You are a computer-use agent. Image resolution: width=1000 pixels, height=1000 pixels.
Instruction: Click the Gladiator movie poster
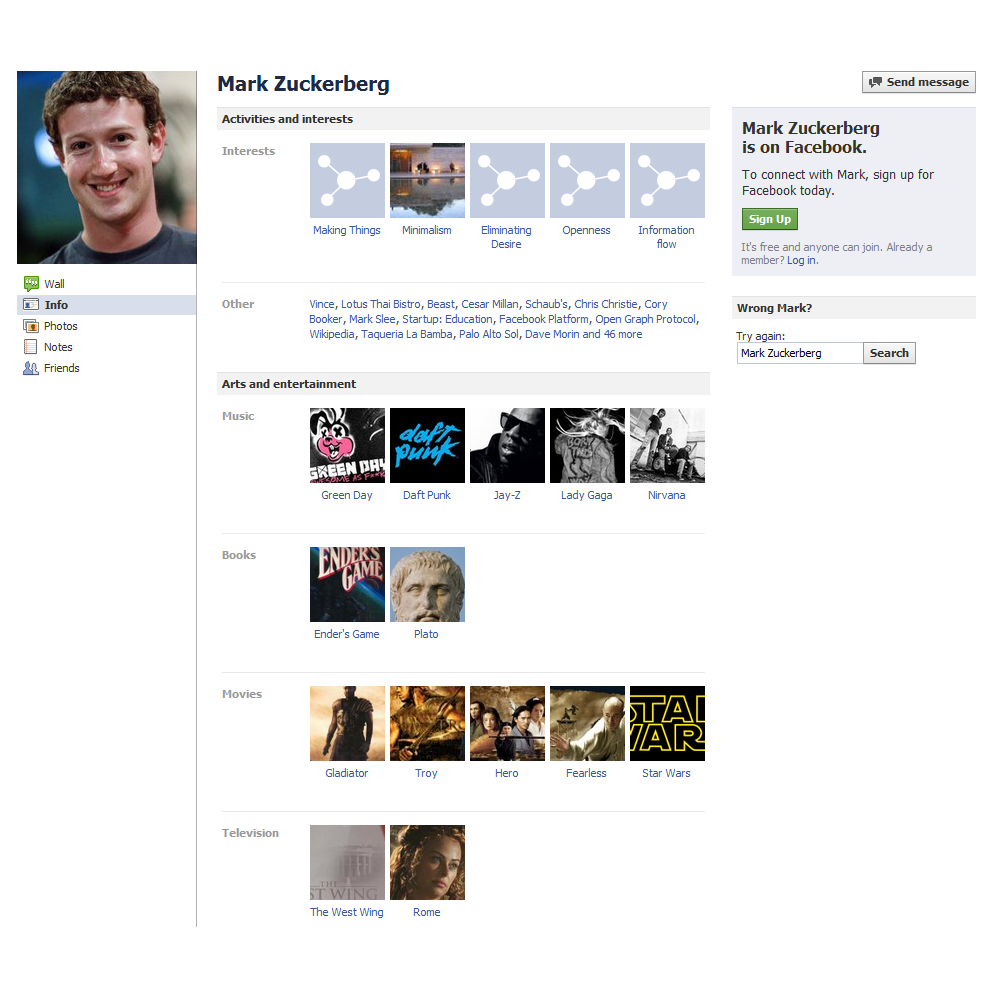coord(348,724)
